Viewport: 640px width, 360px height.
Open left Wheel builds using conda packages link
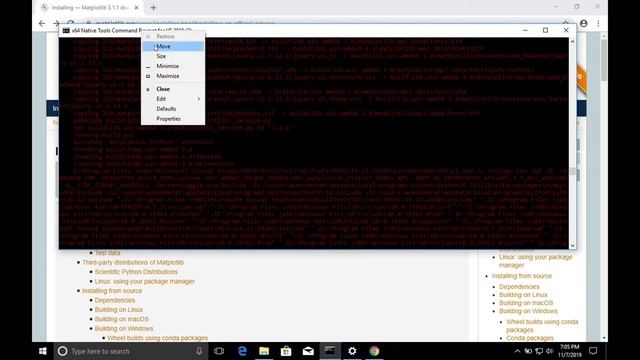(x=158, y=338)
